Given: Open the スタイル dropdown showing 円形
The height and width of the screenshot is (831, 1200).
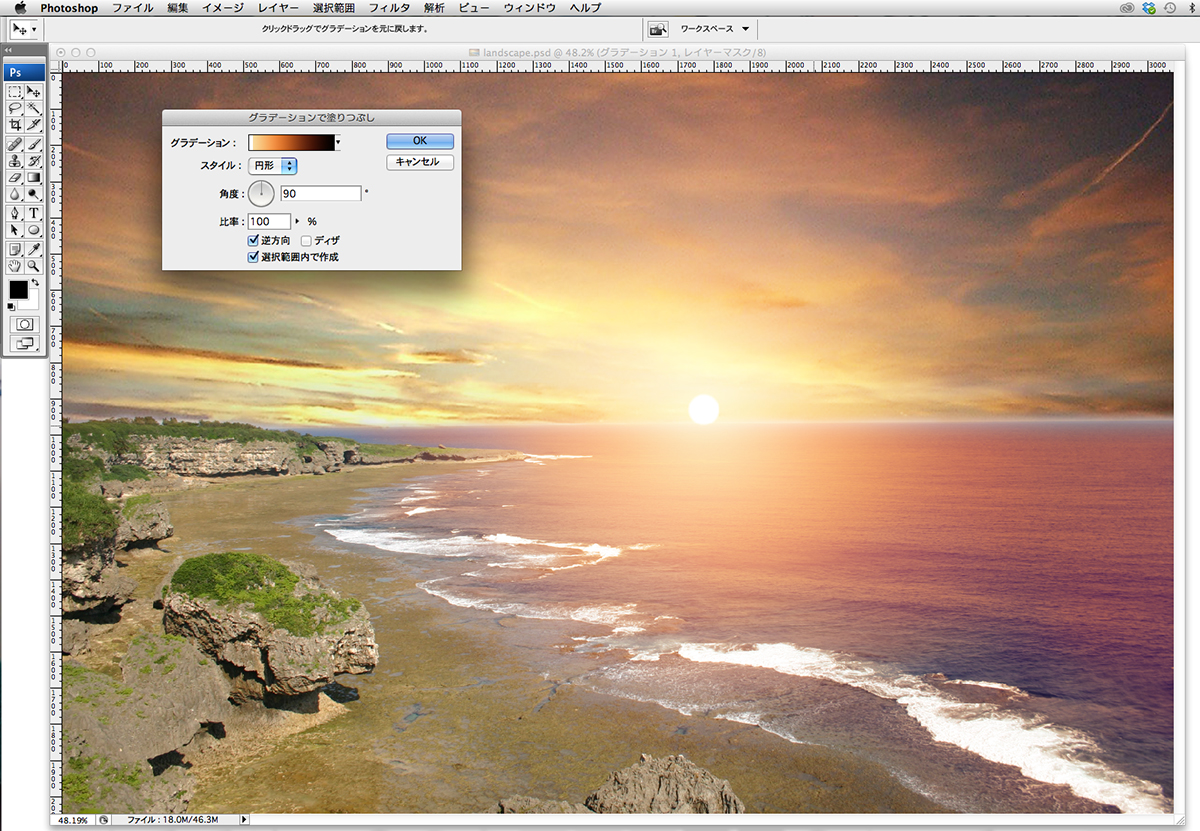Looking at the screenshot, I should point(272,166).
